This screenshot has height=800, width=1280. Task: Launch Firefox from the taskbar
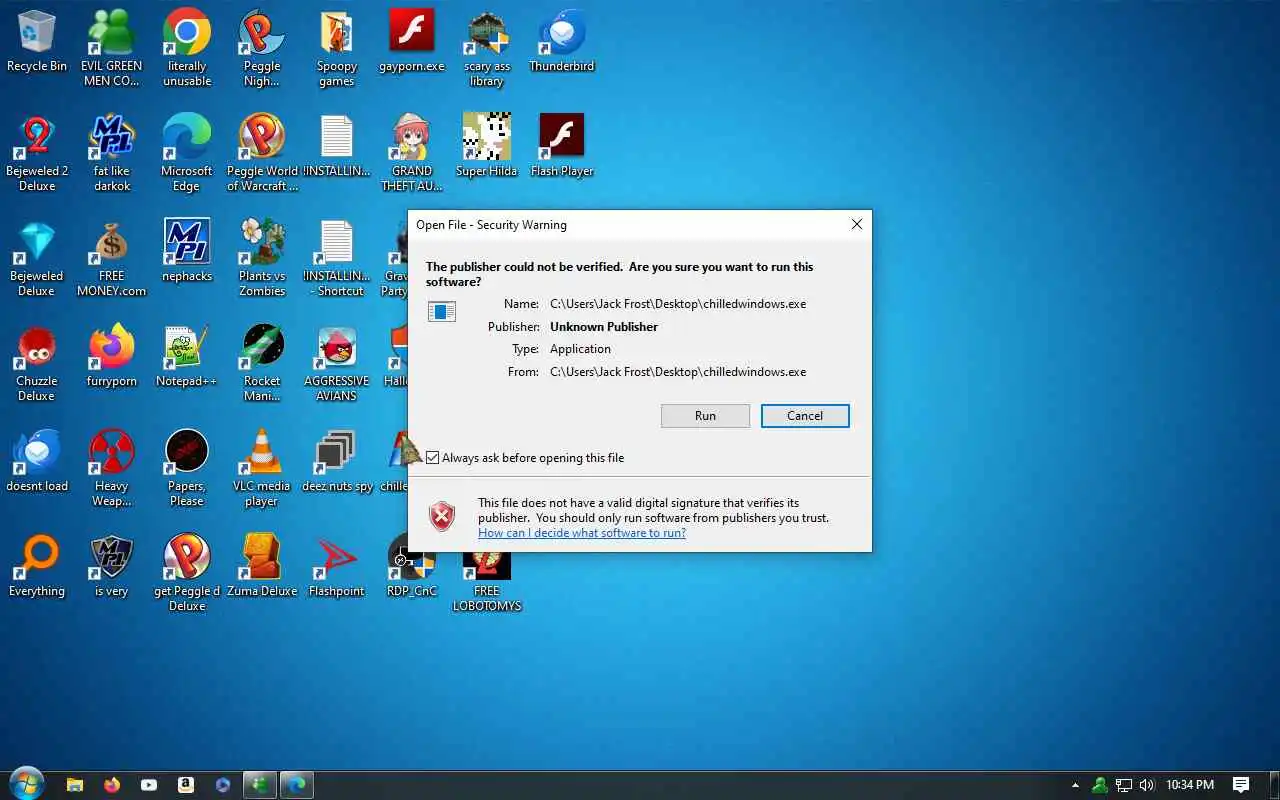[112, 785]
